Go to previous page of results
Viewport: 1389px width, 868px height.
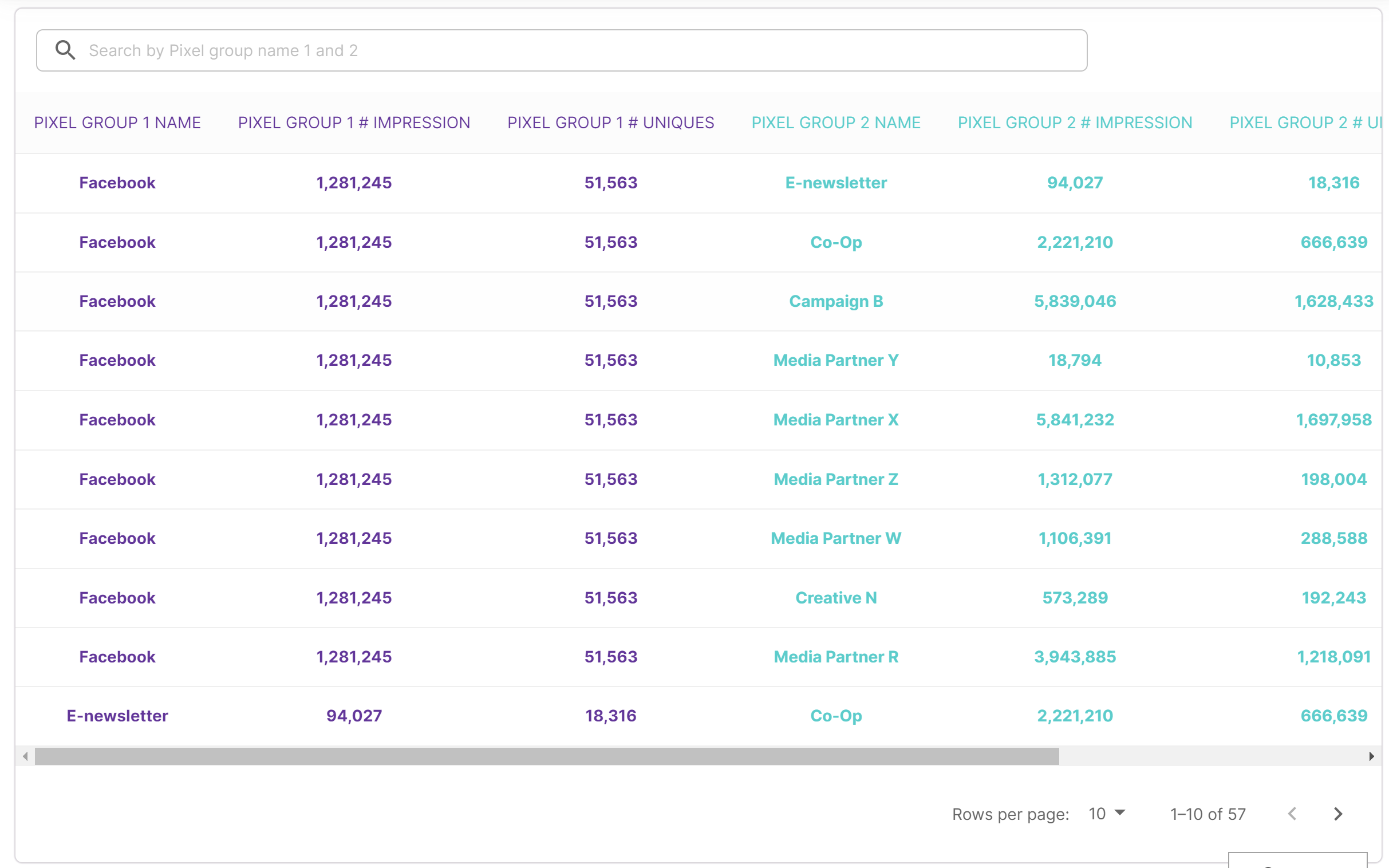click(1292, 814)
